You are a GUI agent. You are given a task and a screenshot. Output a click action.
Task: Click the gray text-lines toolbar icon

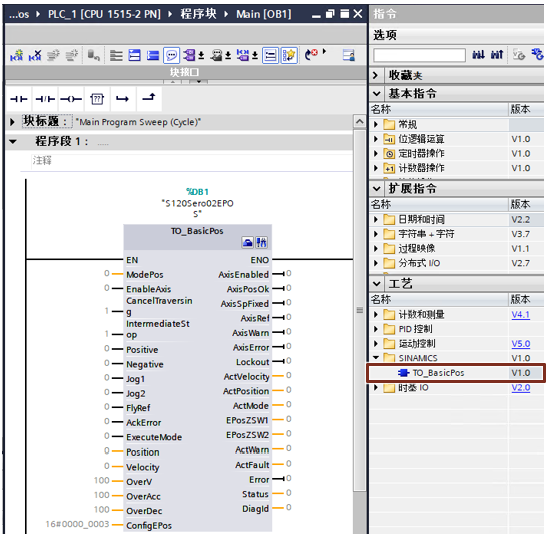tap(116, 55)
